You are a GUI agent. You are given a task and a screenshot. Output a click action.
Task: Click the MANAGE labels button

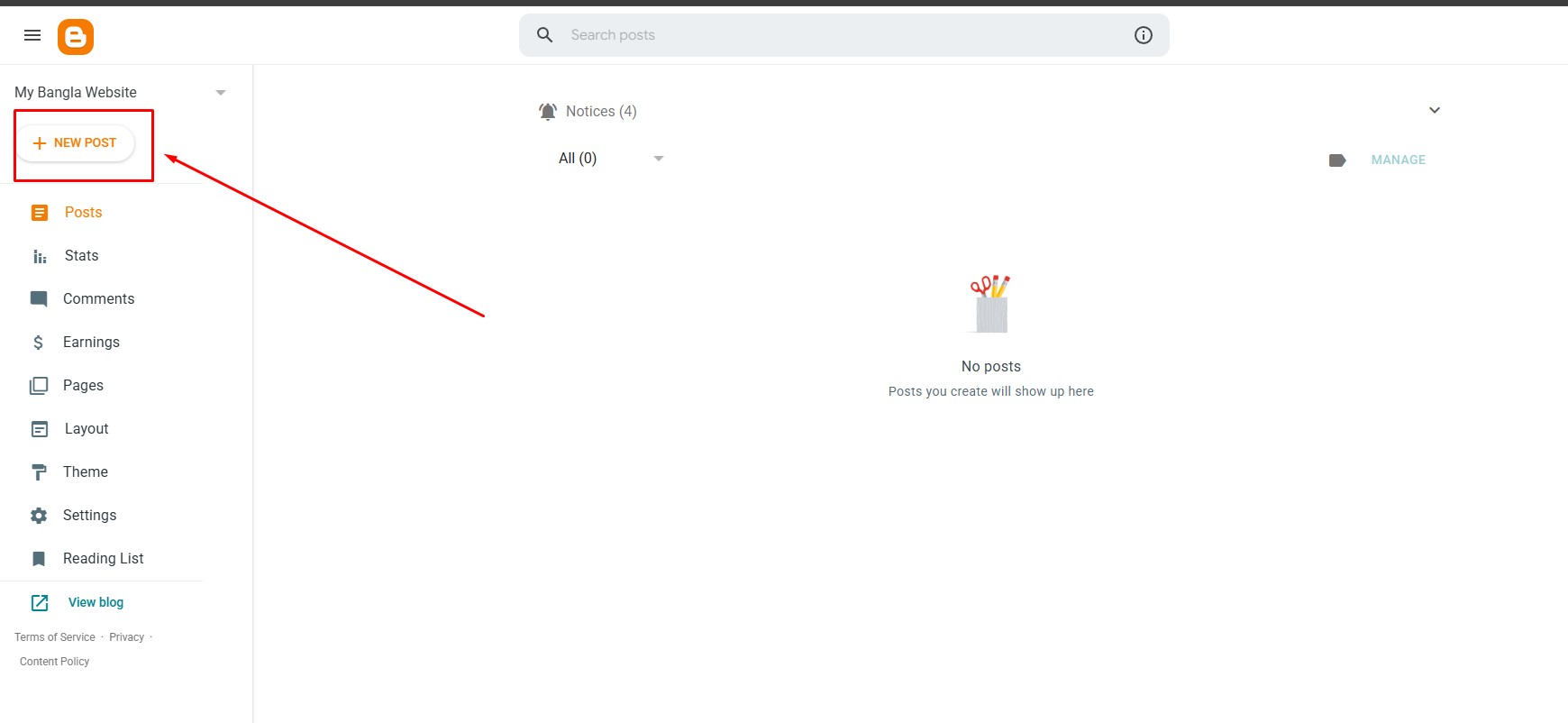pos(1398,160)
